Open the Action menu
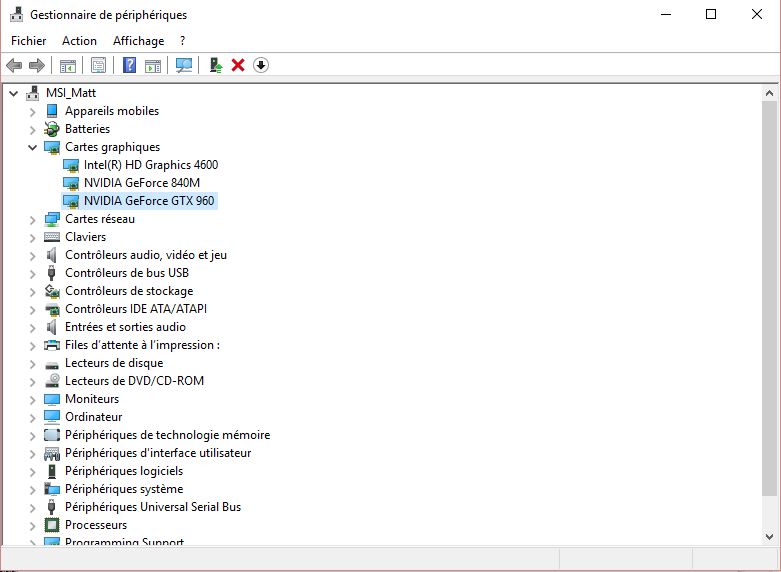Screen dimensions: 781x572 79,41
